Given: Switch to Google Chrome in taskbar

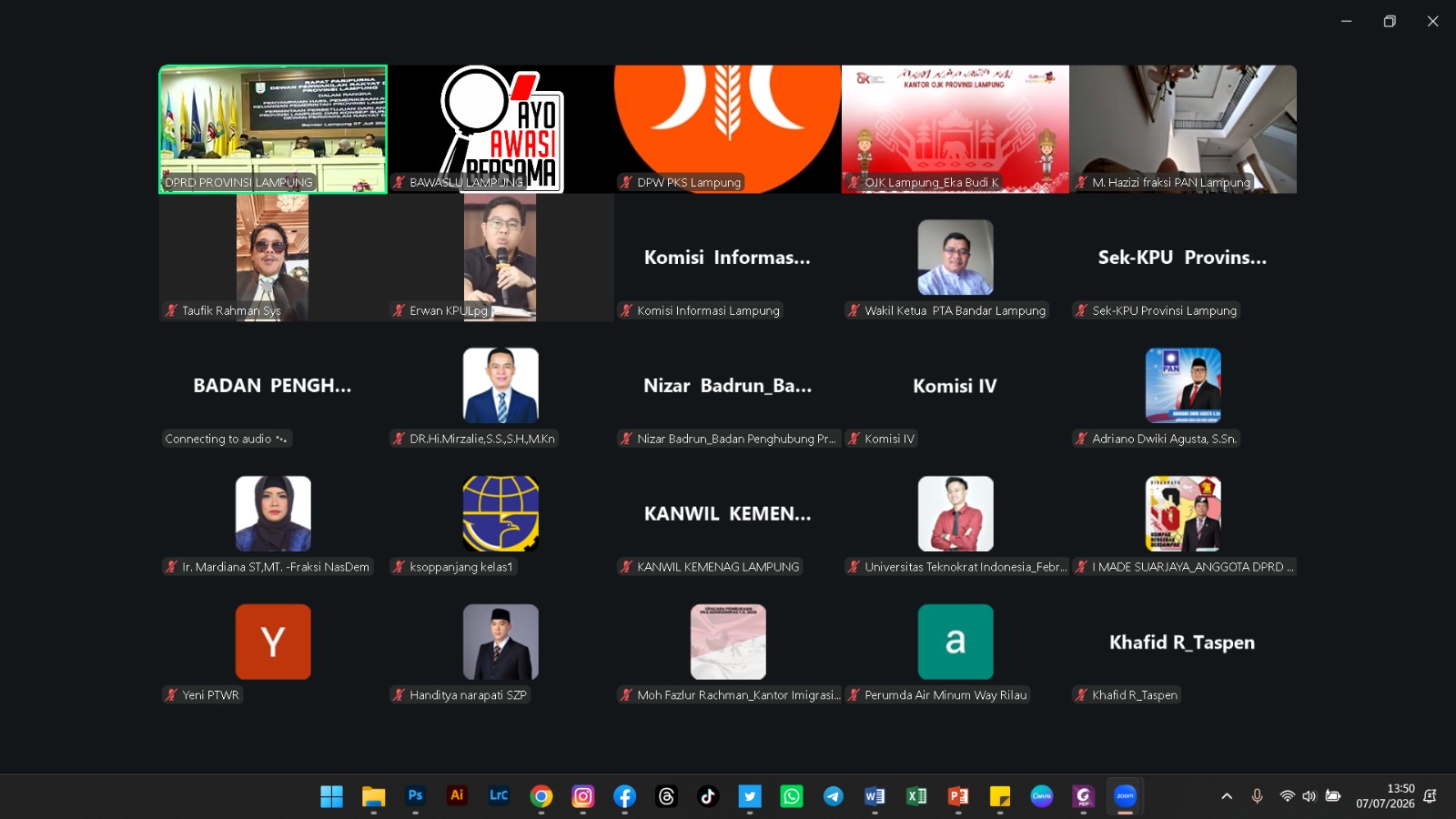Looking at the screenshot, I should 541,796.
